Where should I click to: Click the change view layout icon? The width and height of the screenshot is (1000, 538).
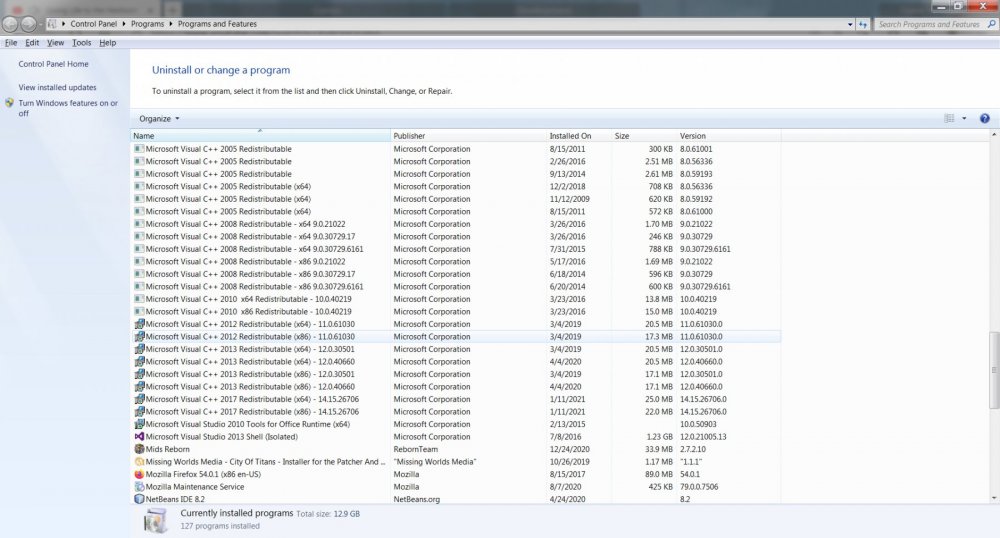tap(949, 119)
